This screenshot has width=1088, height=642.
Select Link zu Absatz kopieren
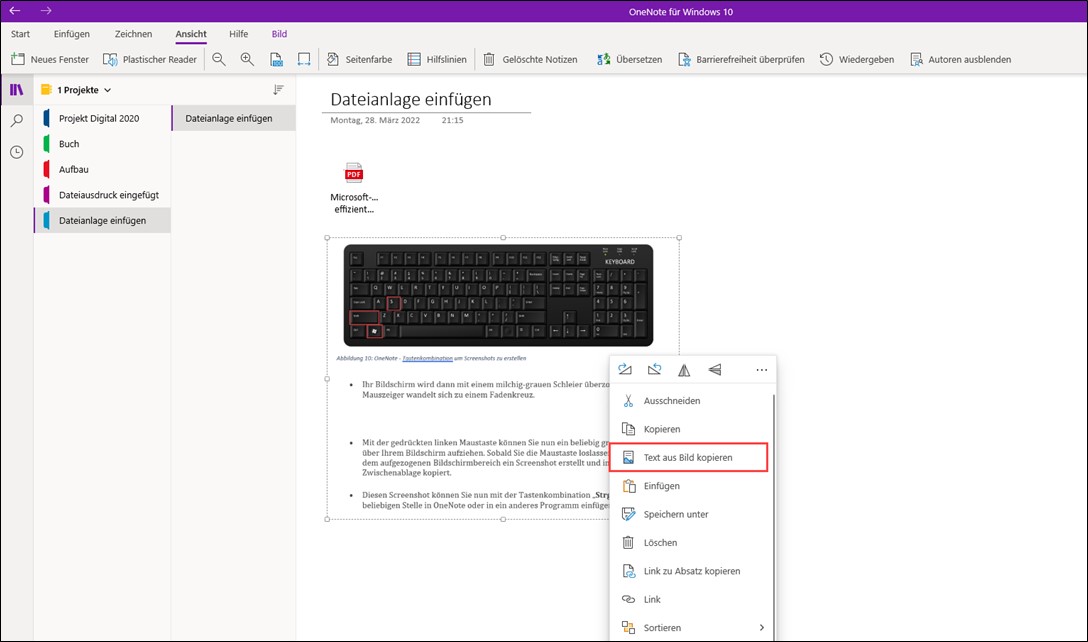(x=691, y=572)
